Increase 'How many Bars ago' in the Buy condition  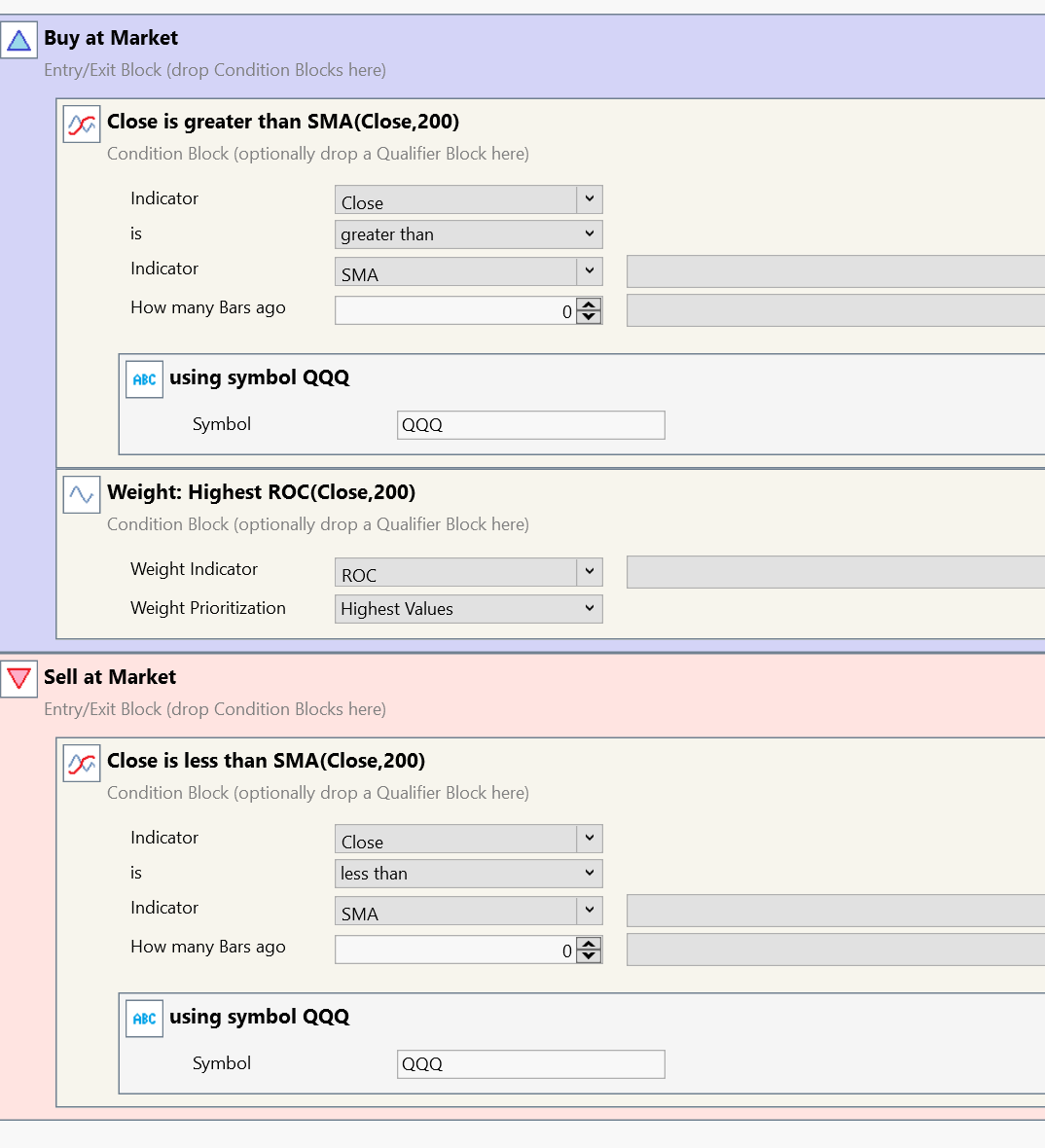pyautogui.click(x=589, y=305)
